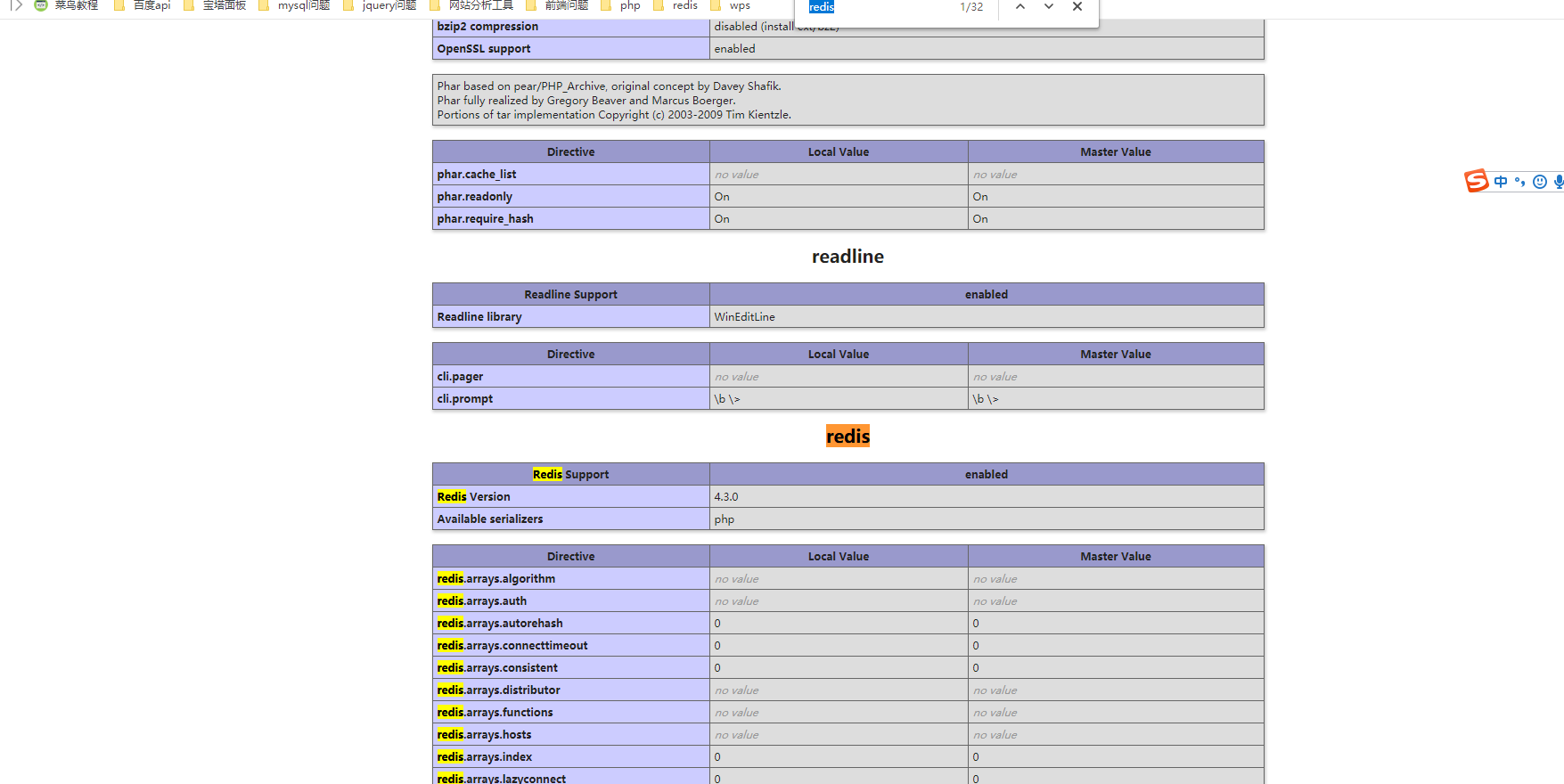The image size is (1564, 784).
Task: Click the redis.arrays.consistent directive
Action: pyautogui.click(x=497, y=668)
